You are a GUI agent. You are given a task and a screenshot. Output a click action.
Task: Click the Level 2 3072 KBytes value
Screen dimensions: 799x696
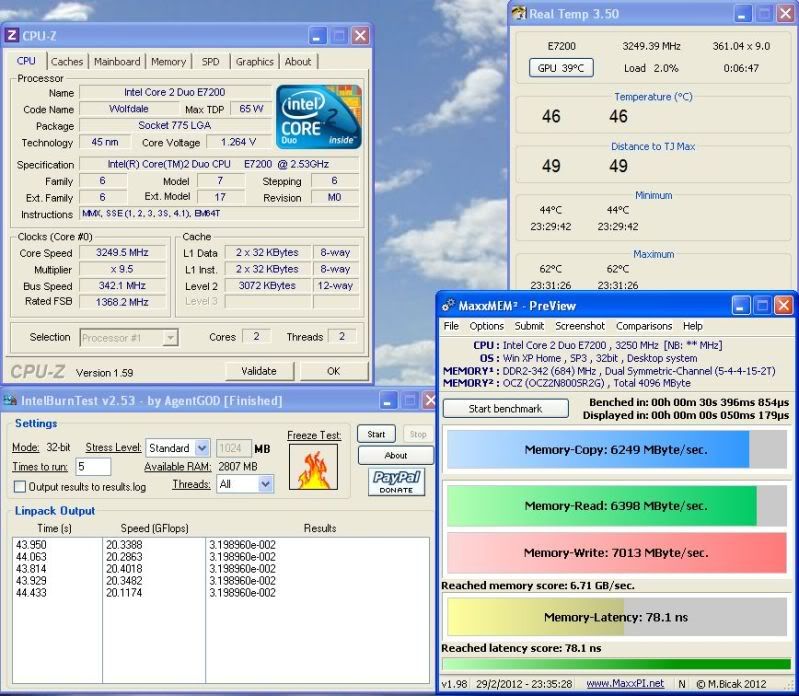pos(267,285)
